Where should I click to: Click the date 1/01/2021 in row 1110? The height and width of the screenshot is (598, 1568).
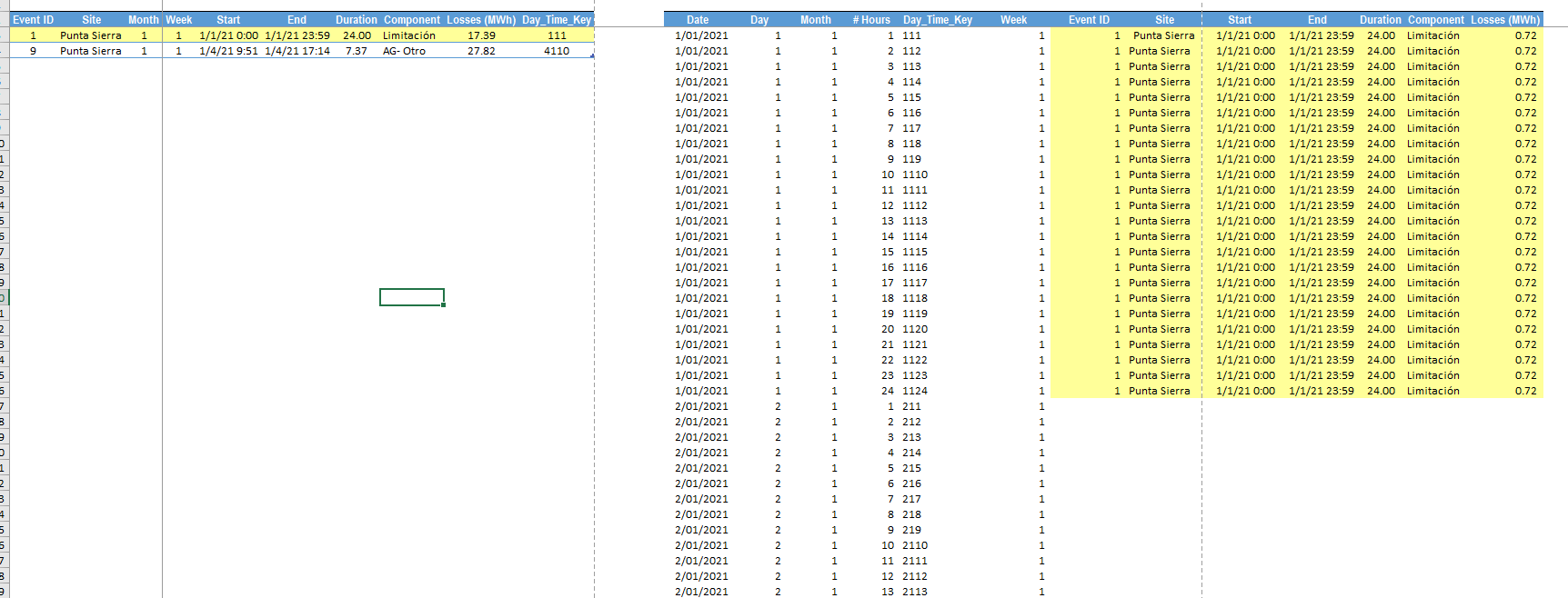coord(701,174)
